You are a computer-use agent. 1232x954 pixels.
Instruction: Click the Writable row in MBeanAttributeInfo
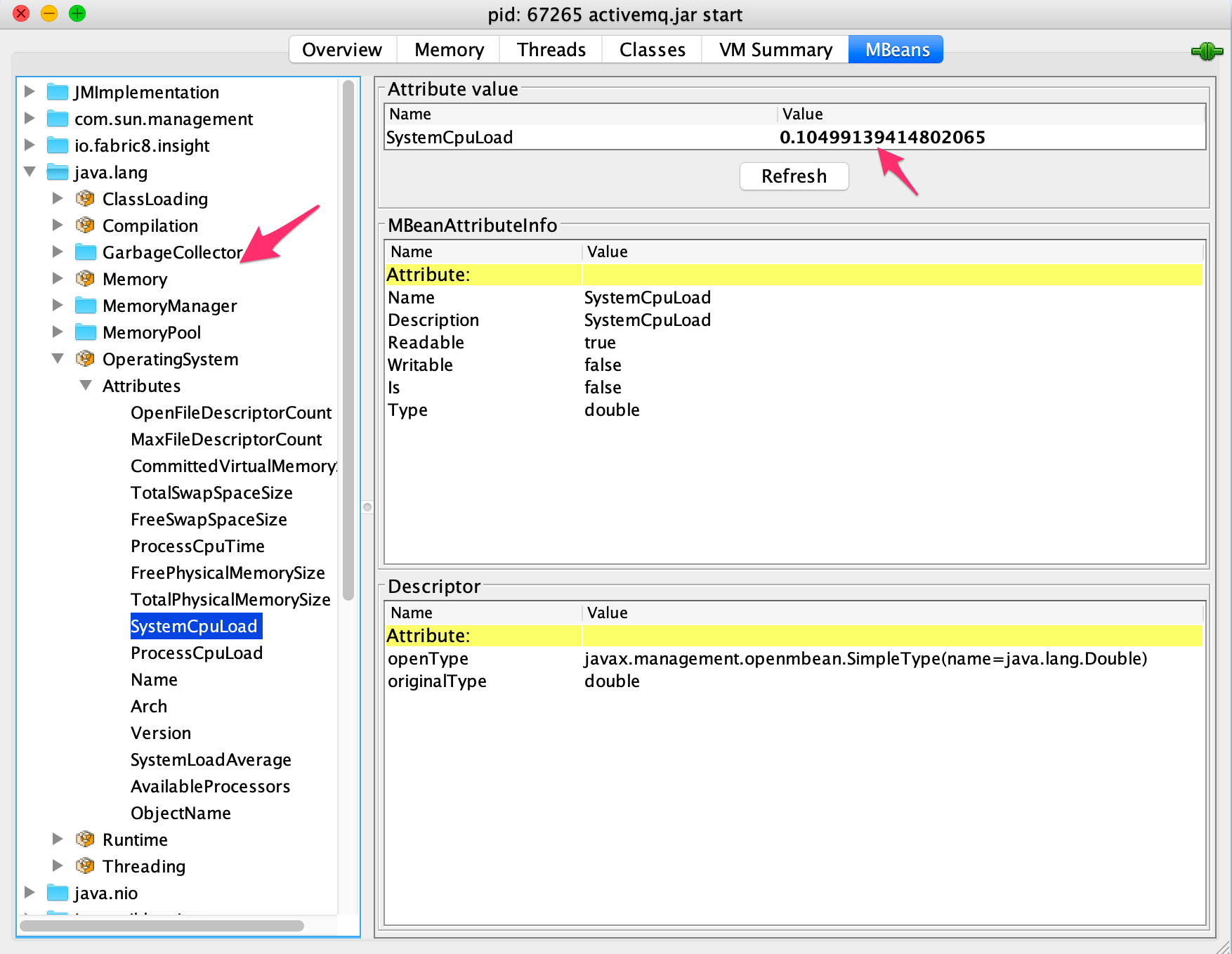(794, 365)
